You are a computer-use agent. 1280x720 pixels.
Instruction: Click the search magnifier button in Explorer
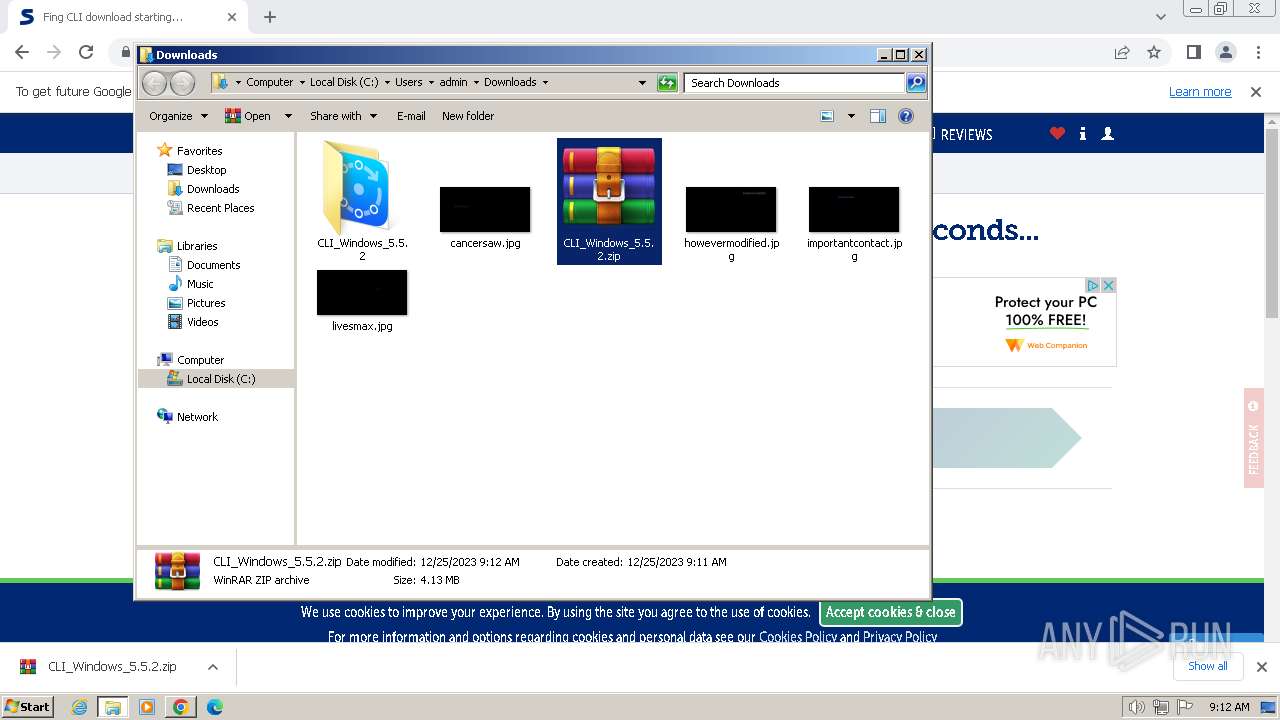coord(915,83)
